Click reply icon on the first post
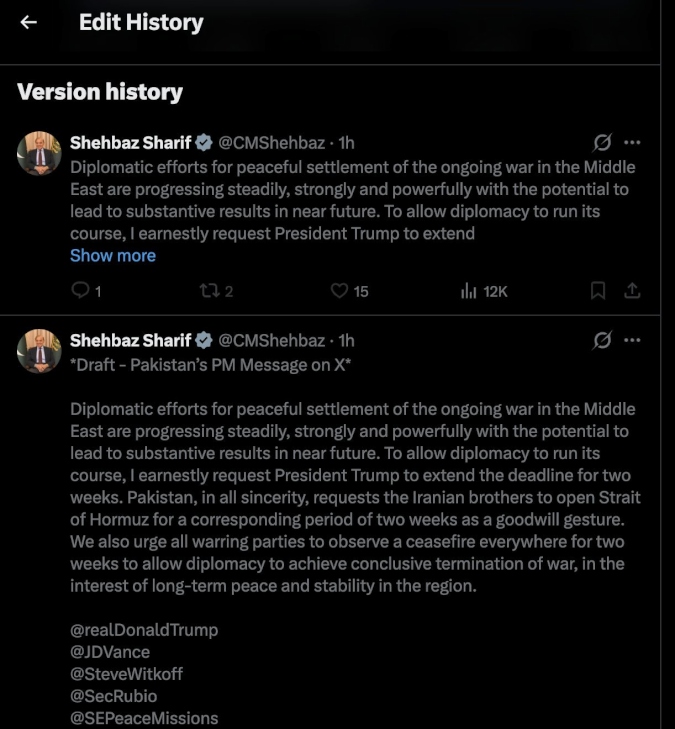The height and width of the screenshot is (729, 675). [x=80, y=291]
